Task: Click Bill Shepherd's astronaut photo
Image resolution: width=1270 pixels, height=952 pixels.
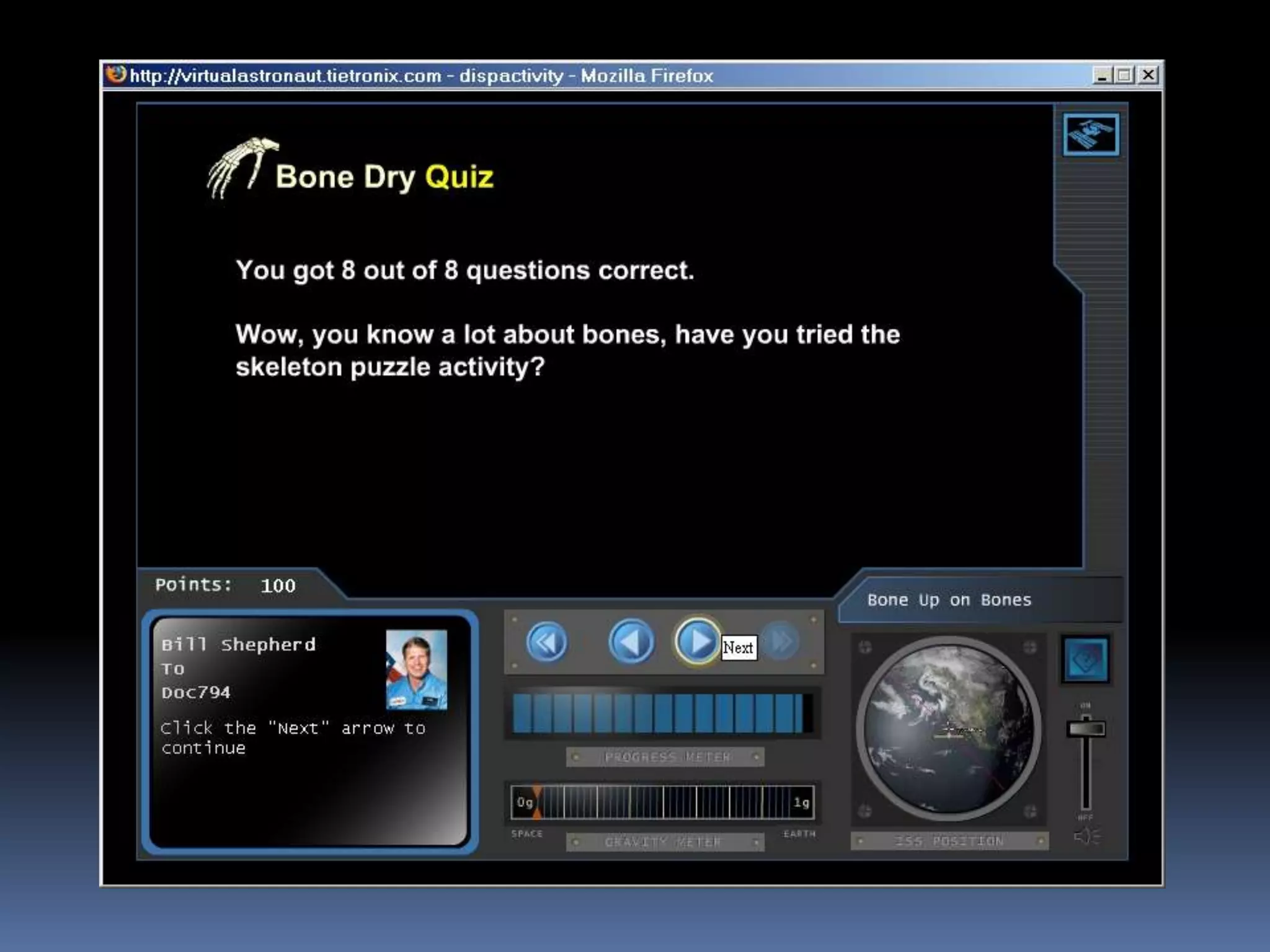Action: pyautogui.click(x=416, y=669)
